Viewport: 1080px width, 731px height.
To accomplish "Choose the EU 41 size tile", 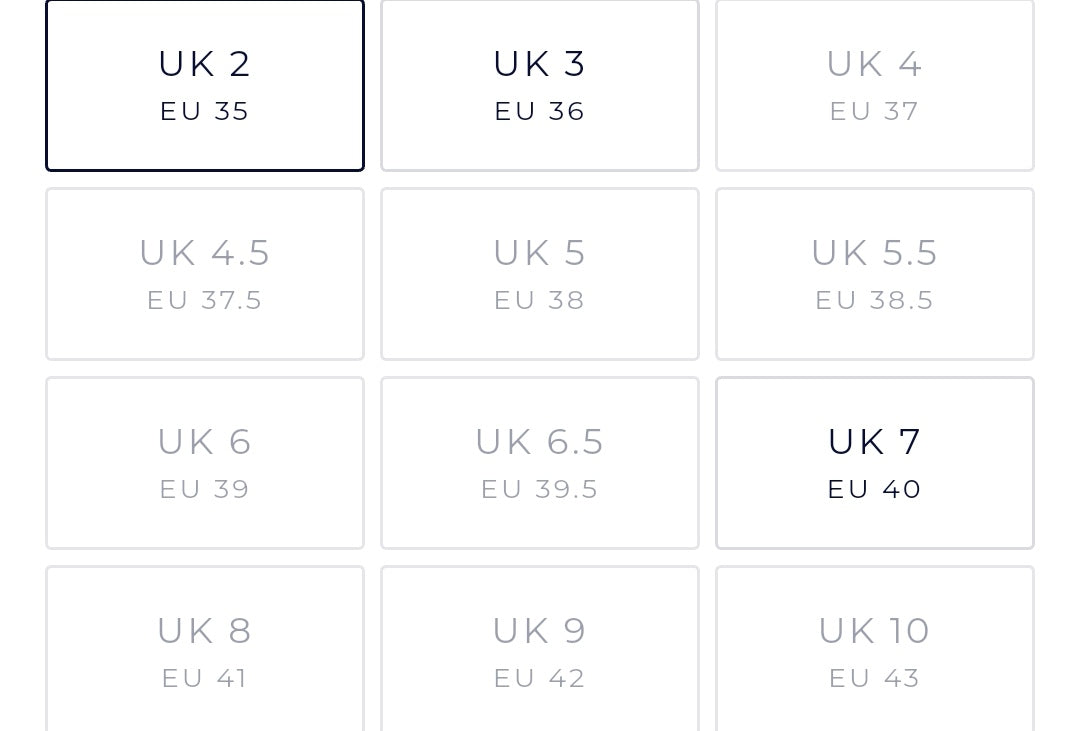I will [x=205, y=651].
